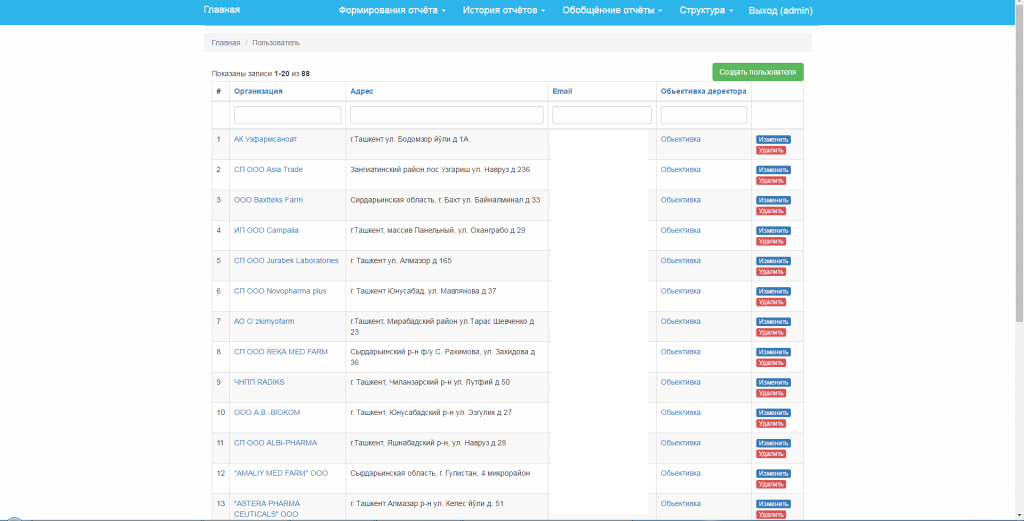Open Обьективка link for ALBI-PHARMA
This screenshot has width=1024, height=521.
point(680,443)
